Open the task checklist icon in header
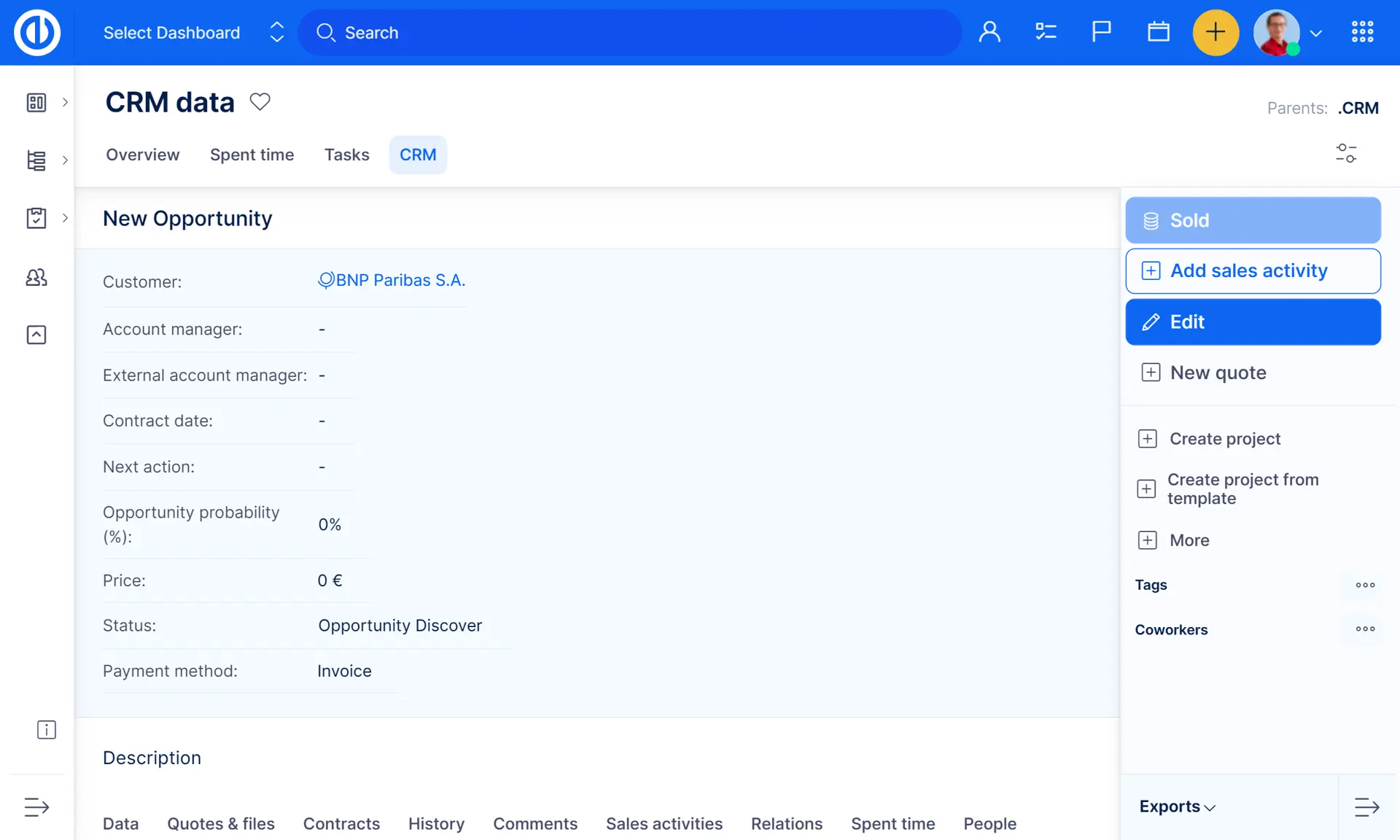The image size is (1400, 840). [1046, 32]
